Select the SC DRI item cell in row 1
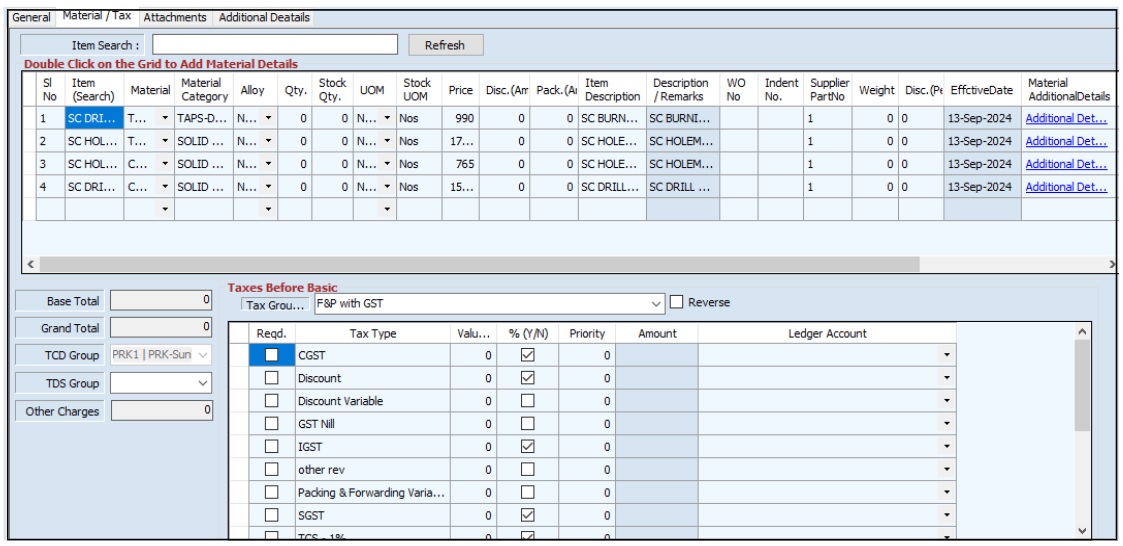 click(x=92, y=118)
